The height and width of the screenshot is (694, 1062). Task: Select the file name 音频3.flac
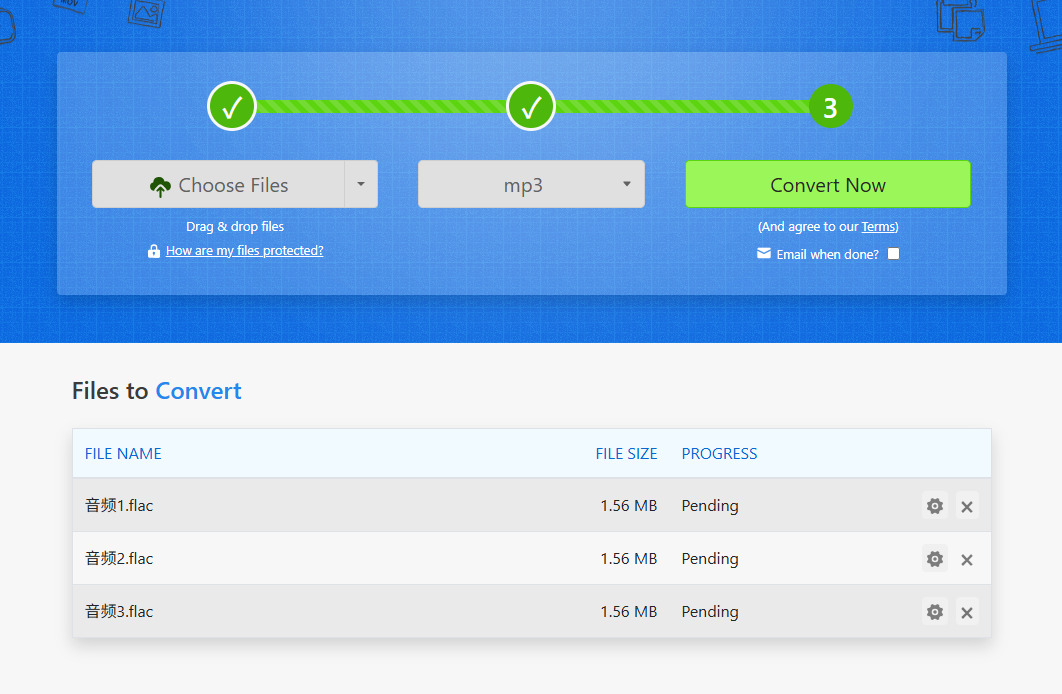[119, 611]
